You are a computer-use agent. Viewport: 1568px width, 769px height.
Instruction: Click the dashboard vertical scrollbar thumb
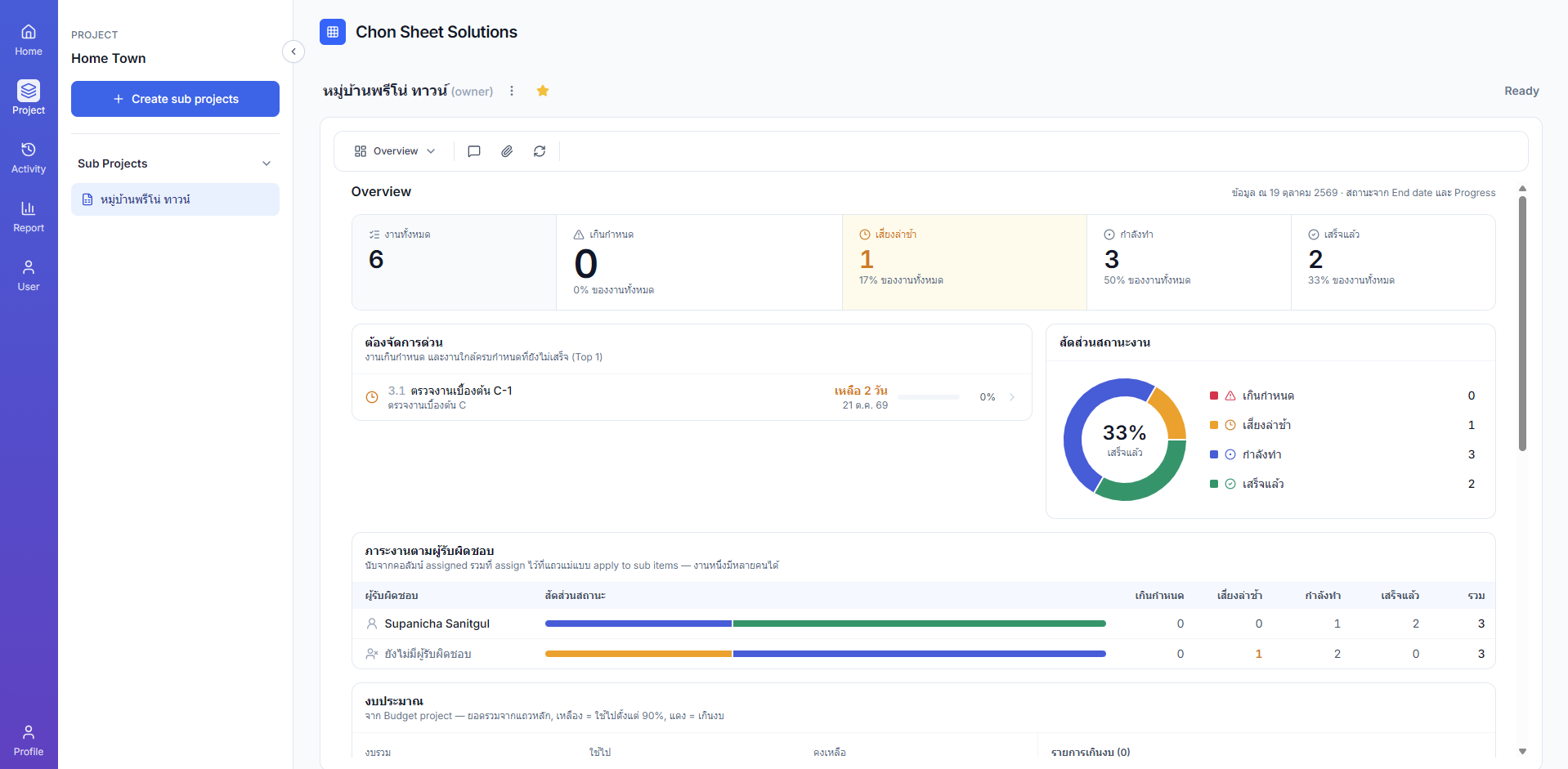(x=1522, y=323)
